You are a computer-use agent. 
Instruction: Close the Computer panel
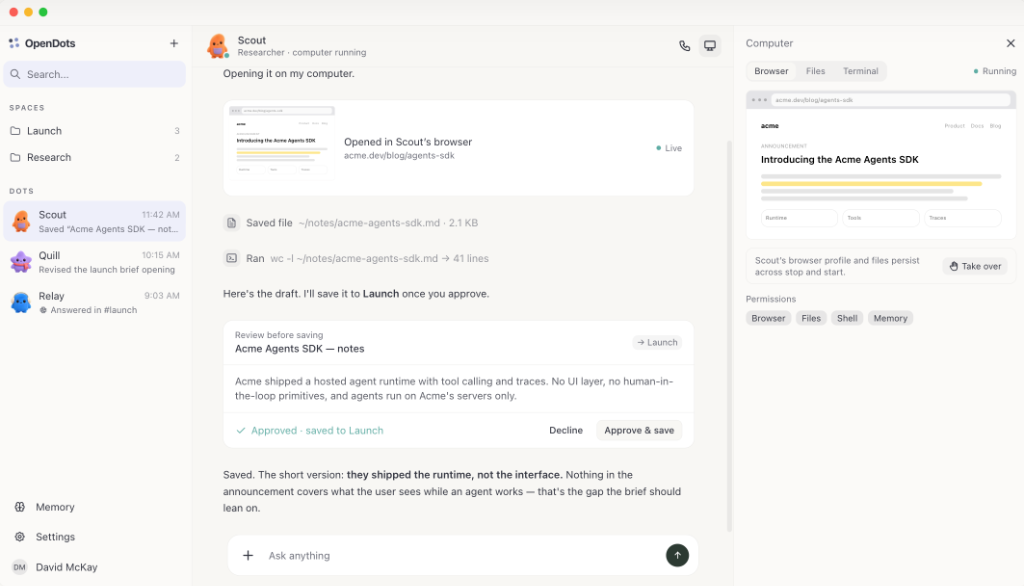click(x=1010, y=43)
